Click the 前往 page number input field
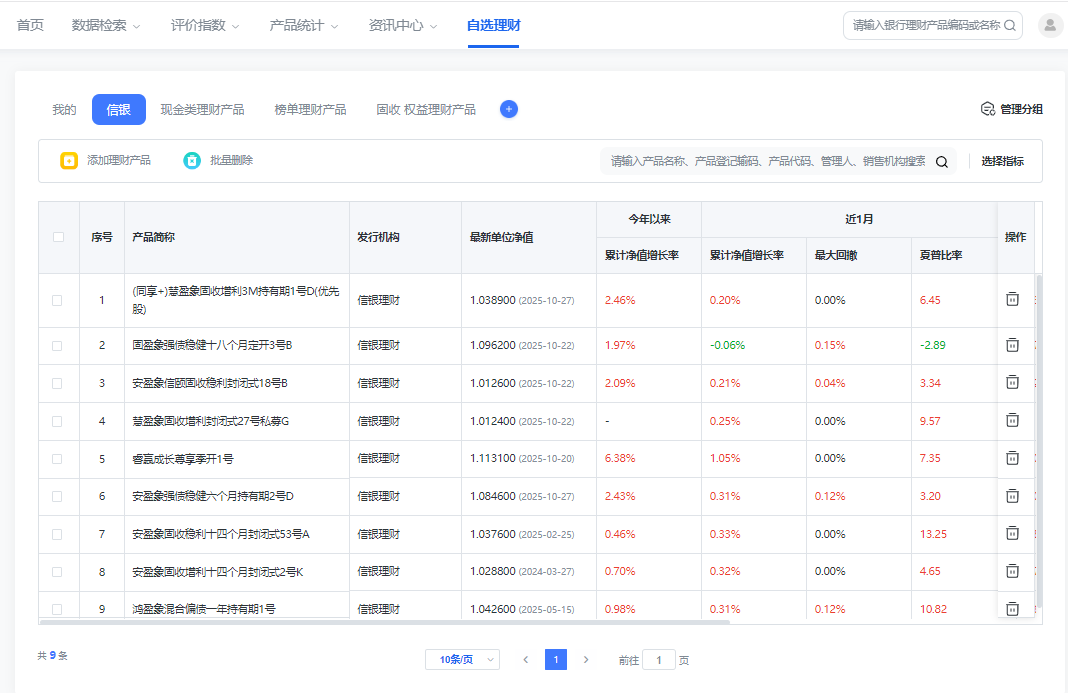This screenshot has height=693, width=1068. [x=658, y=660]
